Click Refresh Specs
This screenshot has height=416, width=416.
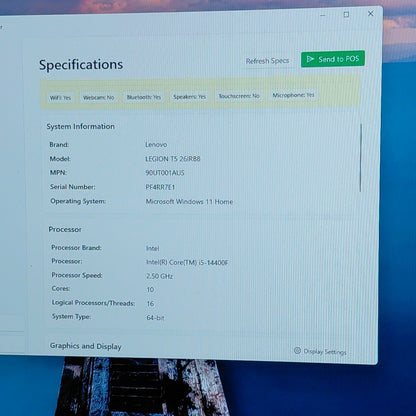coord(267,61)
